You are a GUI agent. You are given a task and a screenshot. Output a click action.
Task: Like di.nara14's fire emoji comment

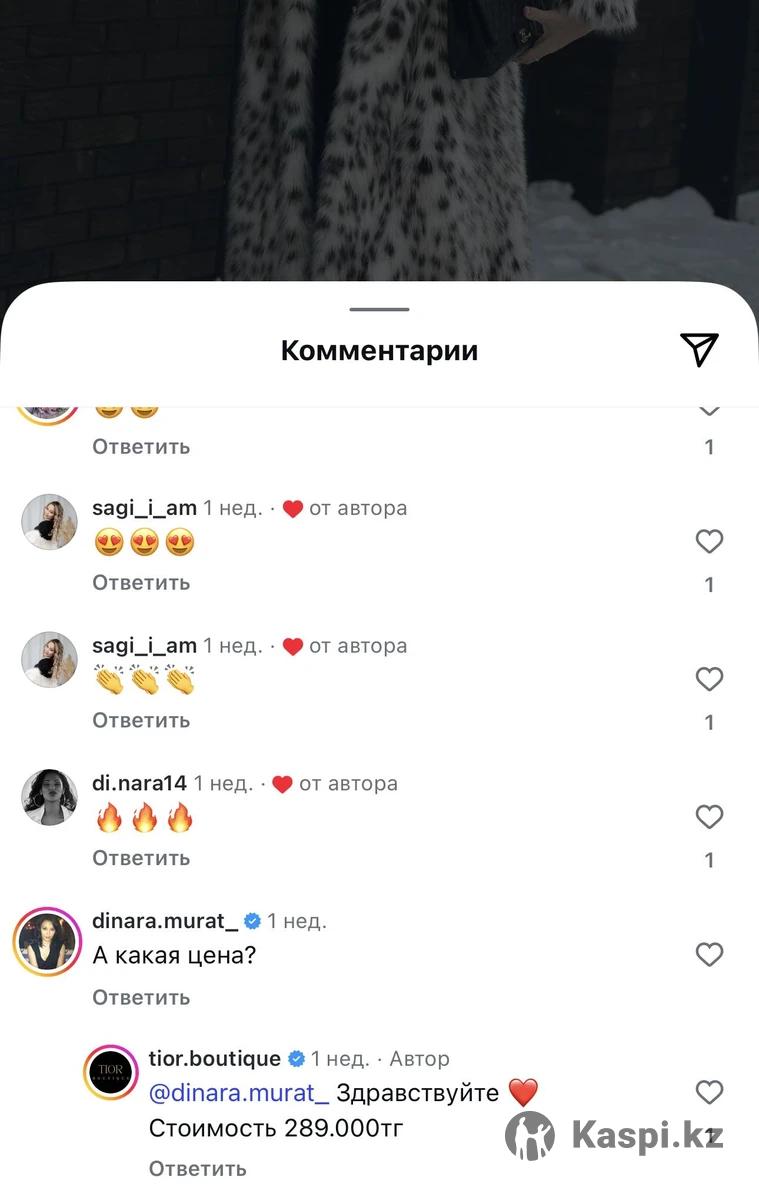[x=709, y=817]
